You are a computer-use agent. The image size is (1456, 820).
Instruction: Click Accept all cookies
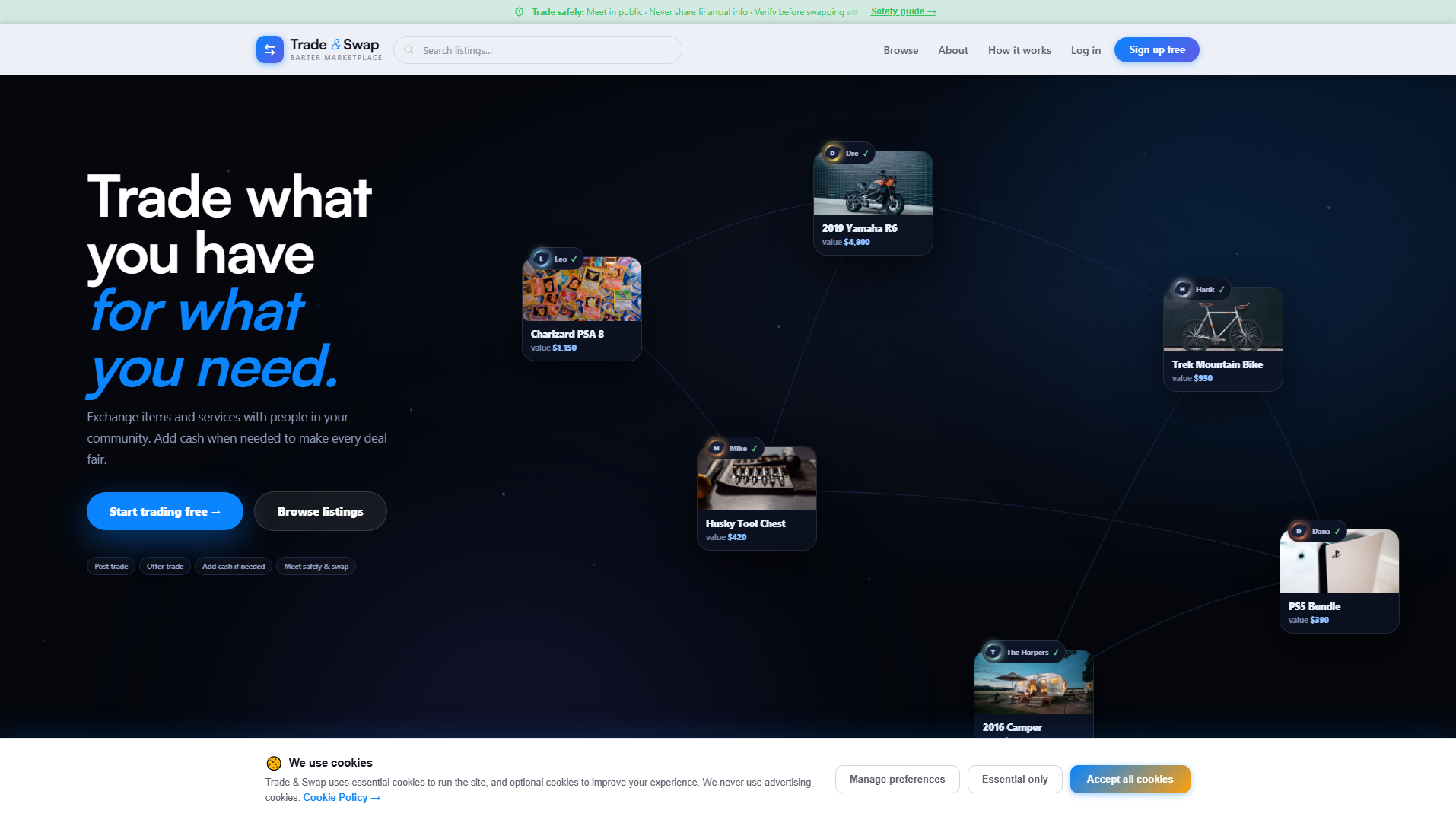(x=1130, y=779)
